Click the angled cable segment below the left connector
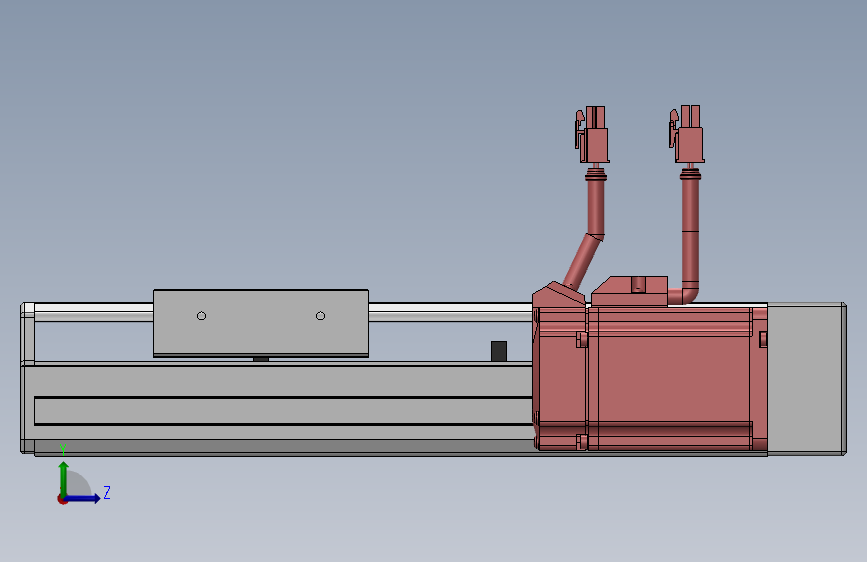867x562 pixels. pos(582,261)
